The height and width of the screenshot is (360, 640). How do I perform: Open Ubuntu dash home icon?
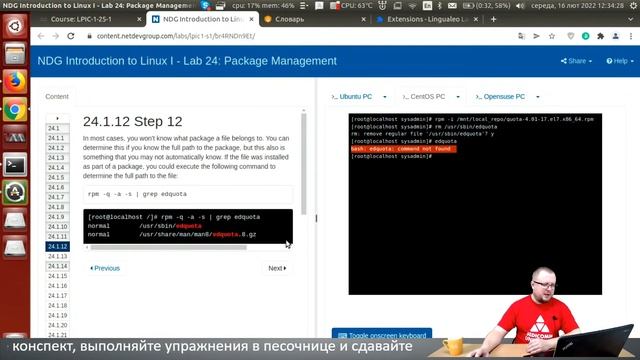click(x=15, y=27)
